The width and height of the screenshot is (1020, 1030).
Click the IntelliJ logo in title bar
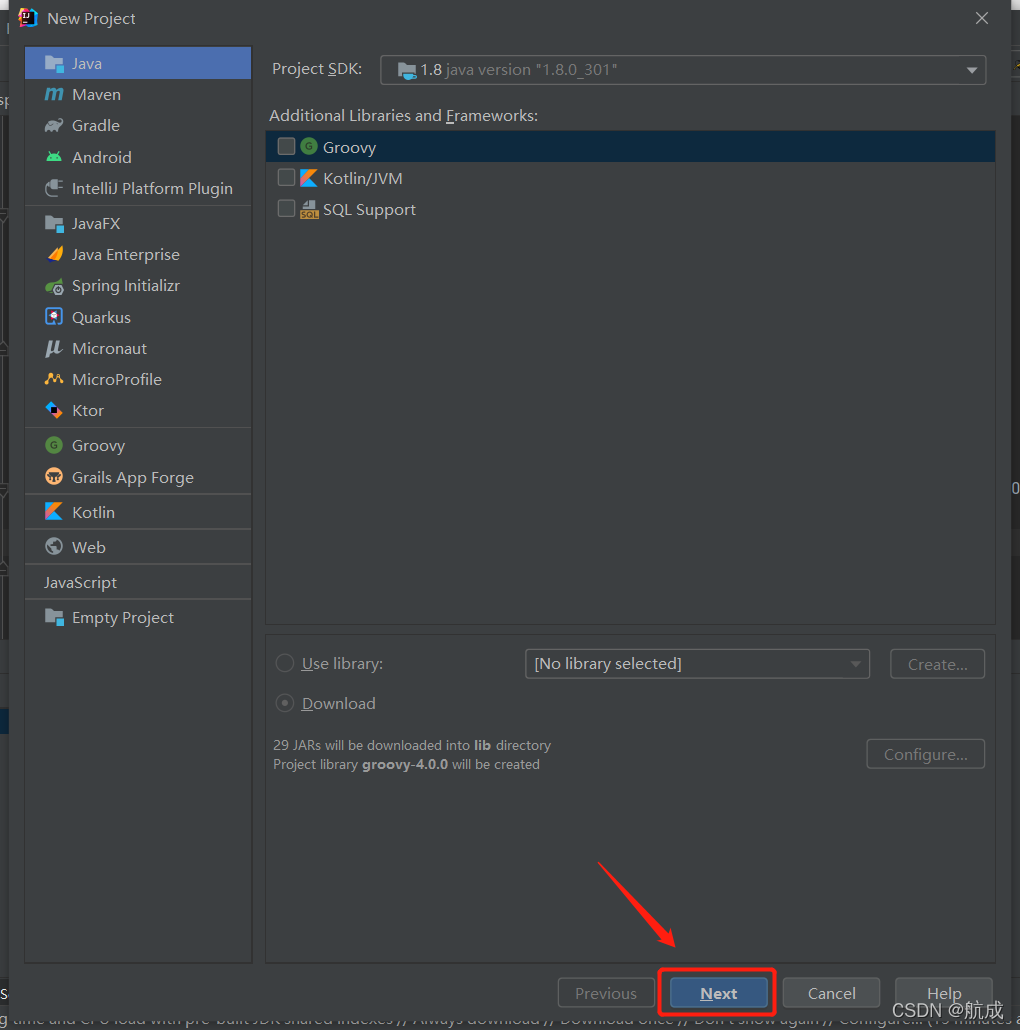(28, 18)
